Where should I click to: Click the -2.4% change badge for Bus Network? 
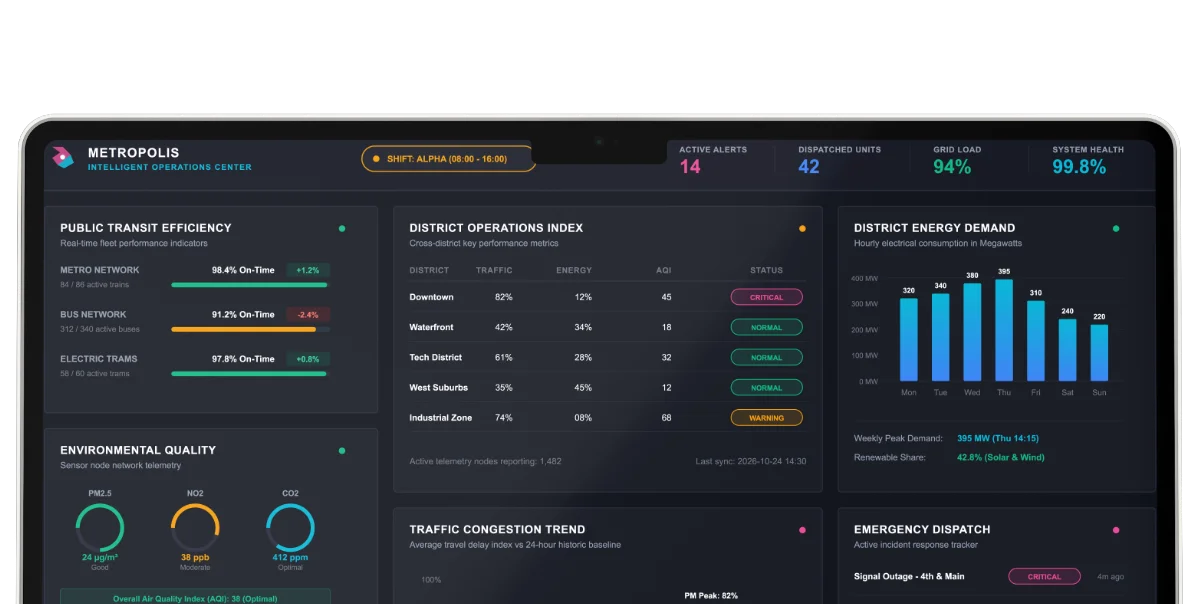308,314
